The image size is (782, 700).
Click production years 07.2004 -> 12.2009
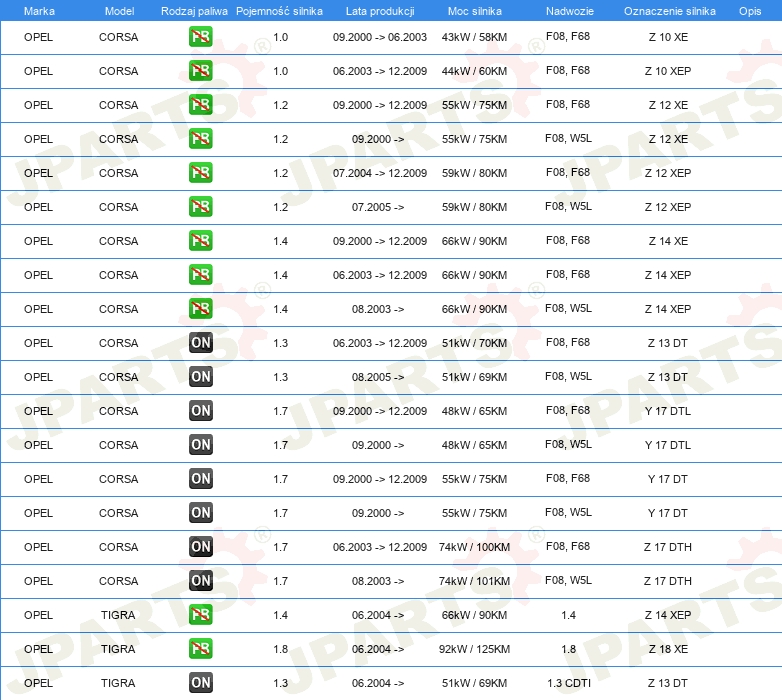[x=380, y=173]
